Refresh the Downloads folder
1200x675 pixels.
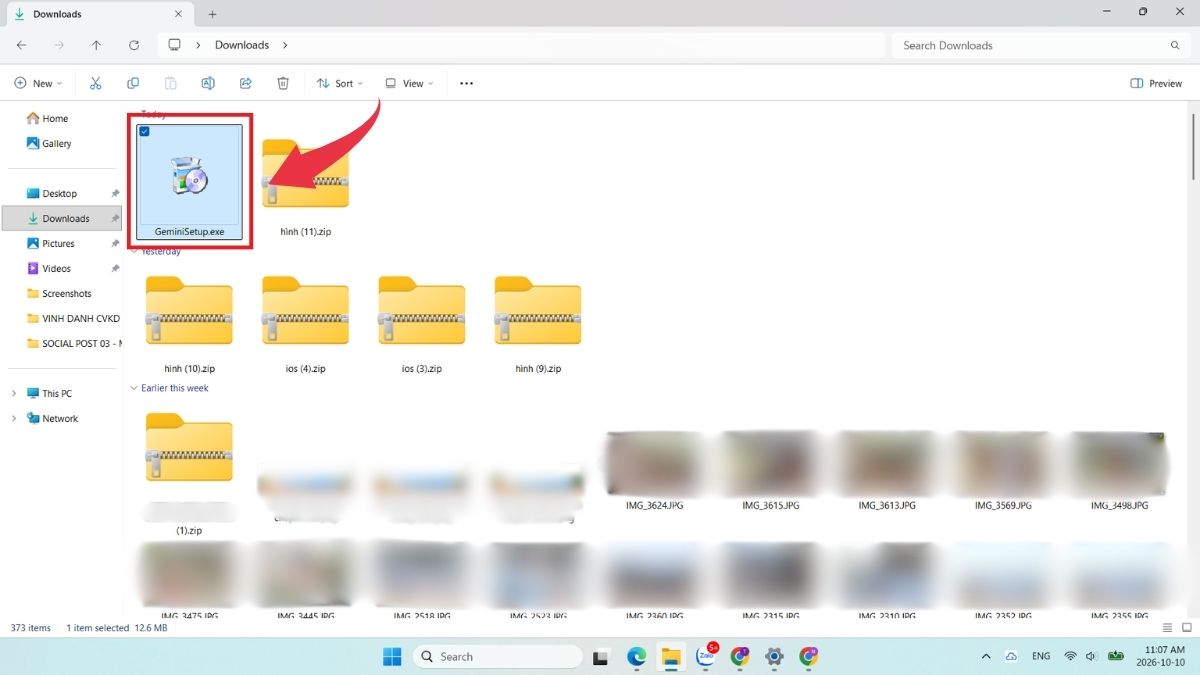point(134,45)
